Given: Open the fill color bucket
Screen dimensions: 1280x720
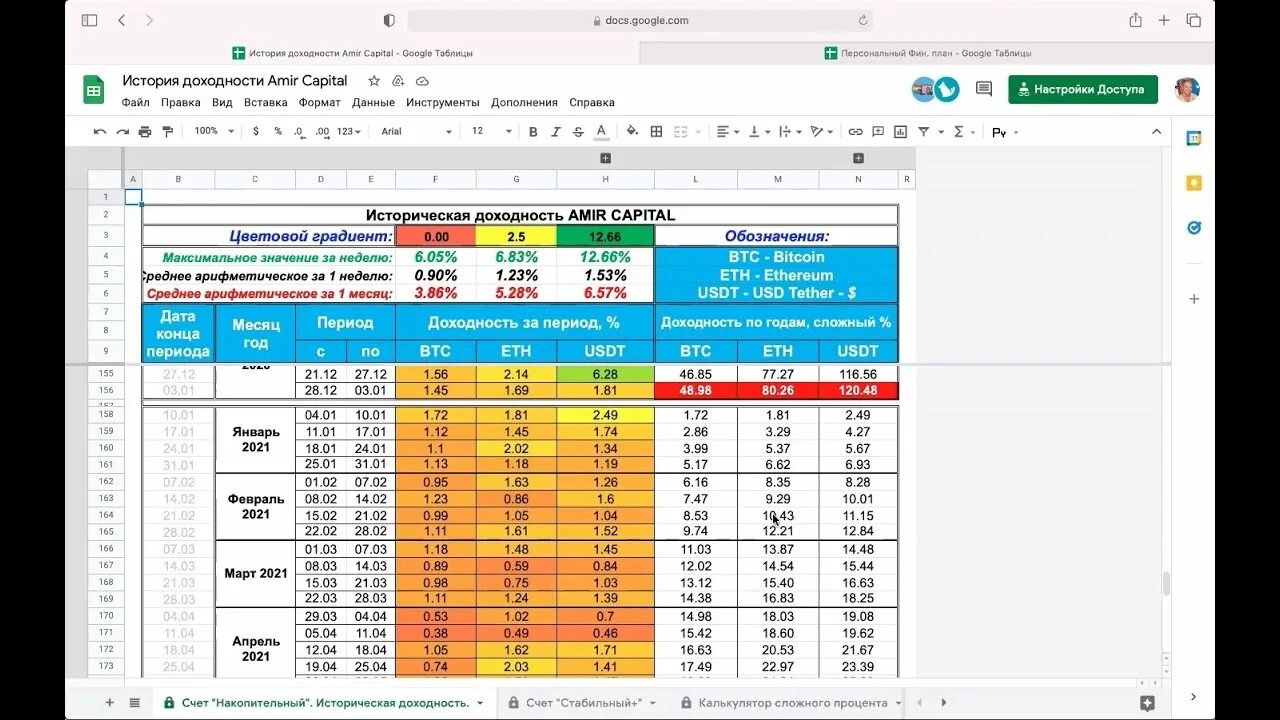Looking at the screenshot, I should pos(632,131).
